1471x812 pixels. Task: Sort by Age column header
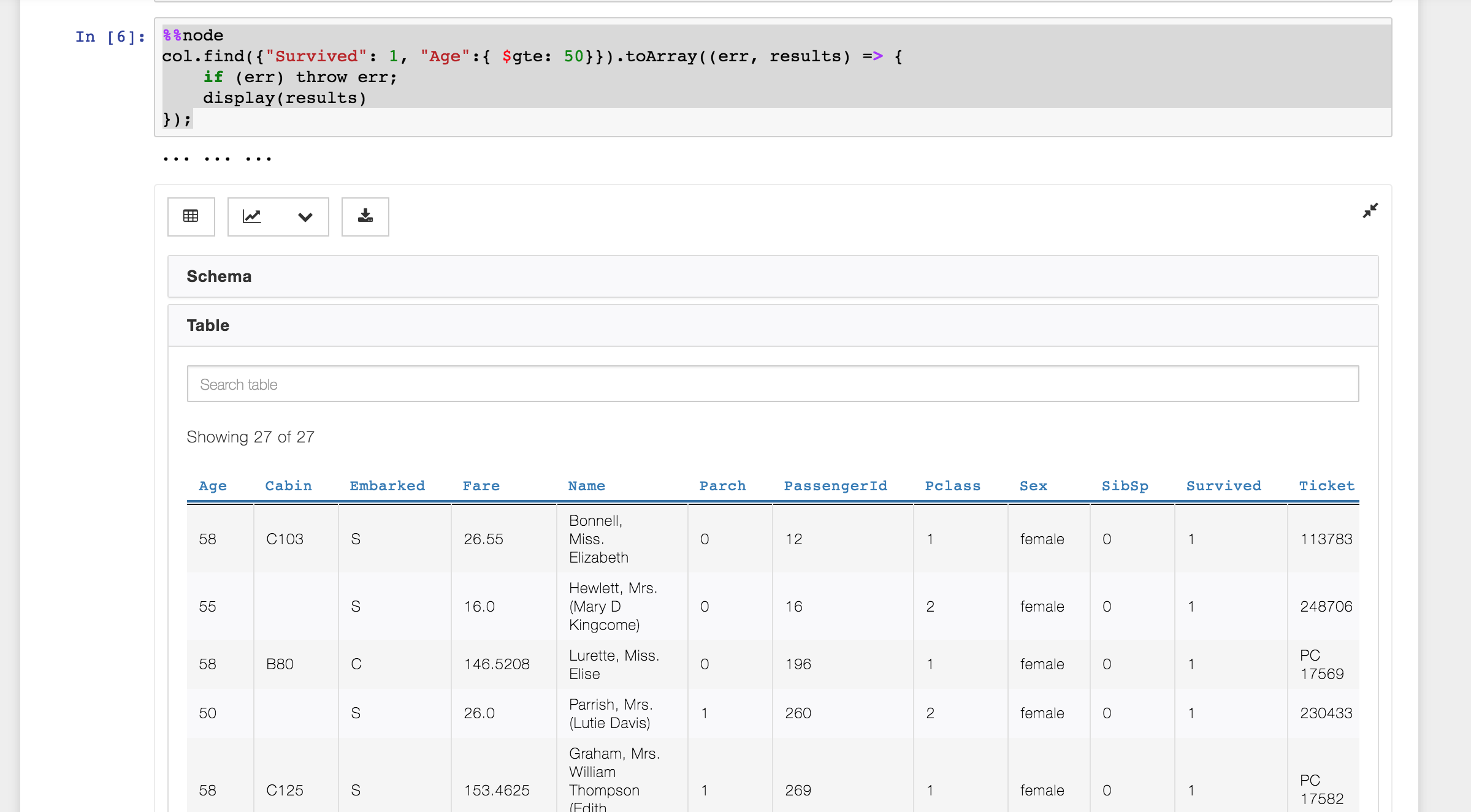tap(213, 486)
